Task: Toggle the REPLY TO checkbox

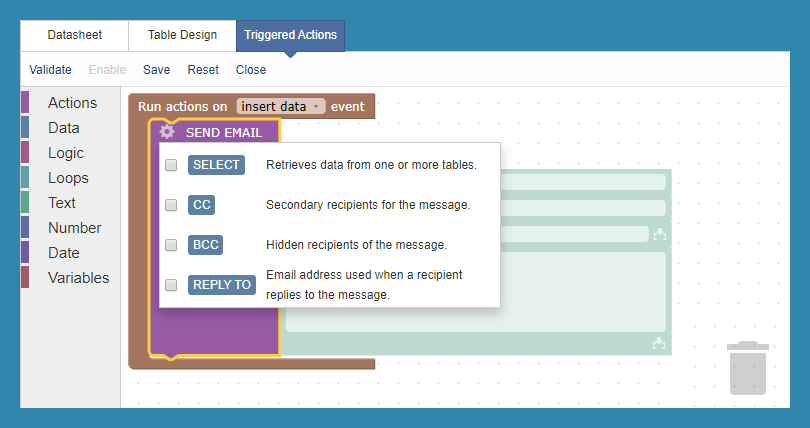Action: [x=171, y=285]
